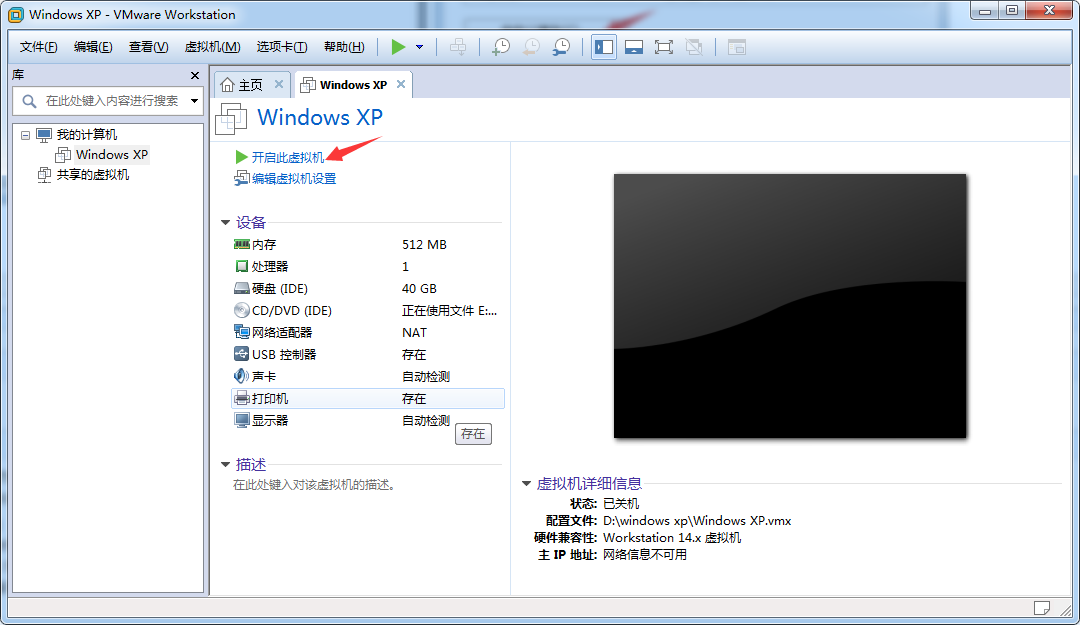Viewport: 1080px width, 625px height.
Task: Close the 主页 tab
Action: tap(279, 84)
